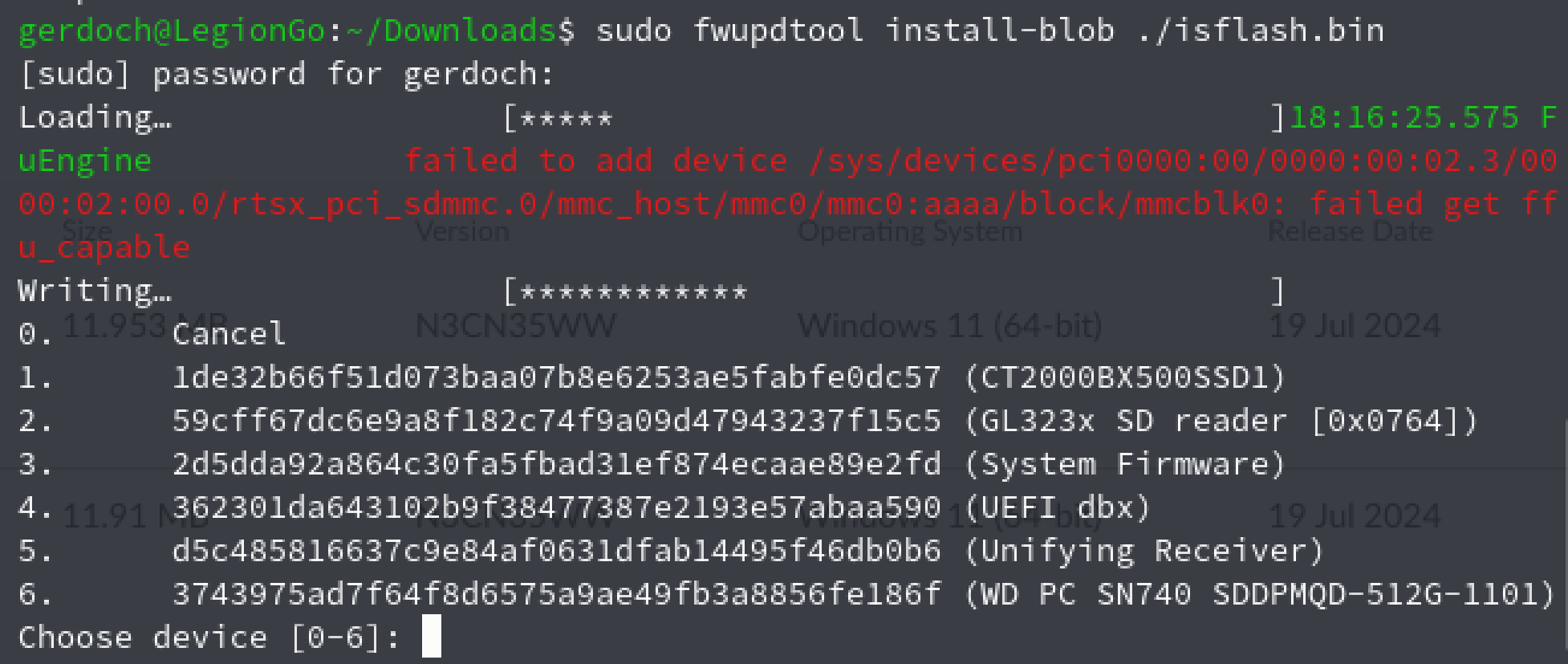The height and width of the screenshot is (664, 1568).
Task: Click the 18:16:25.575 timestamp
Action: pos(1403,118)
